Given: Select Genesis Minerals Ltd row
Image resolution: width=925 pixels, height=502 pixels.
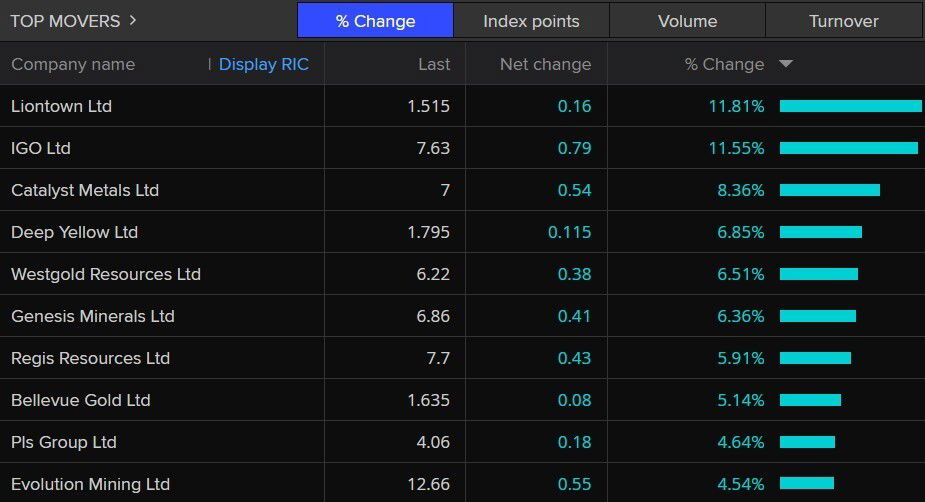Looking at the screenshot, I should (93, 316).
